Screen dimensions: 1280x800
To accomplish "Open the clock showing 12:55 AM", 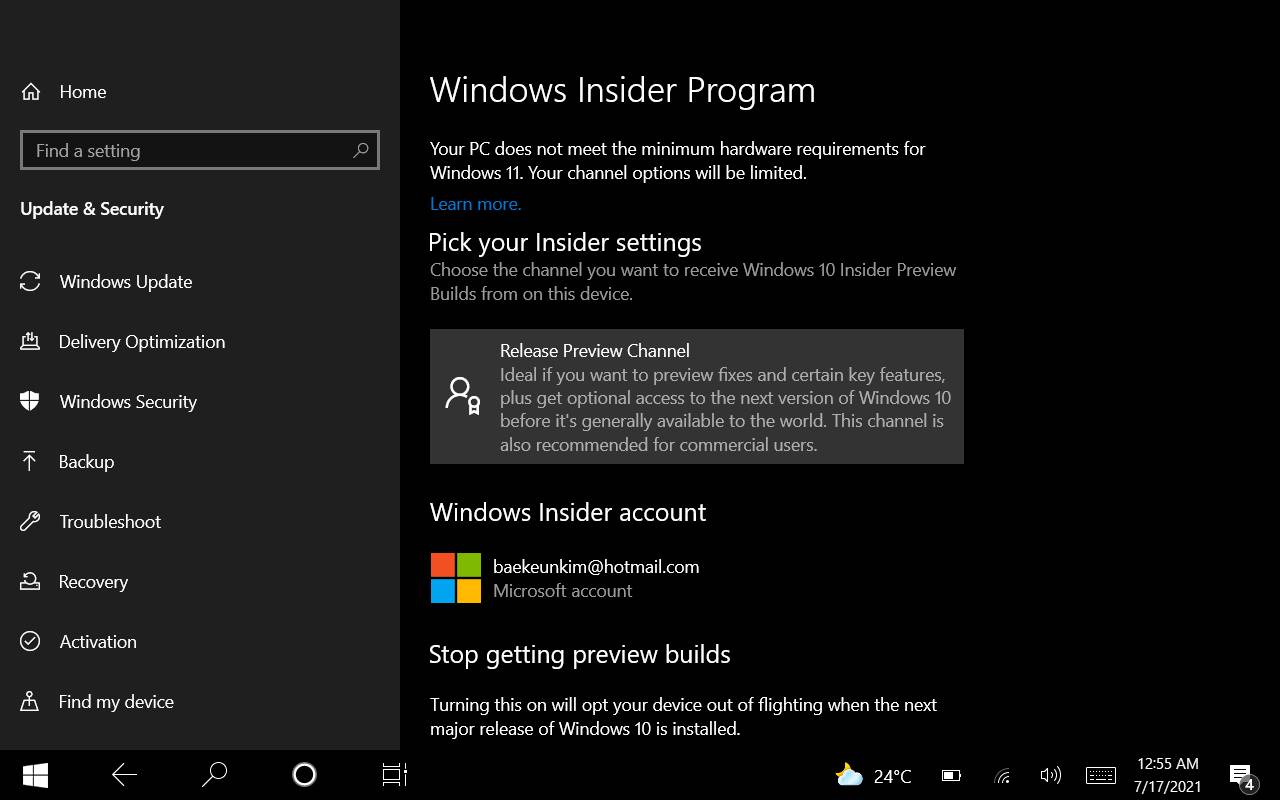I will click(x=1167, y=764).
